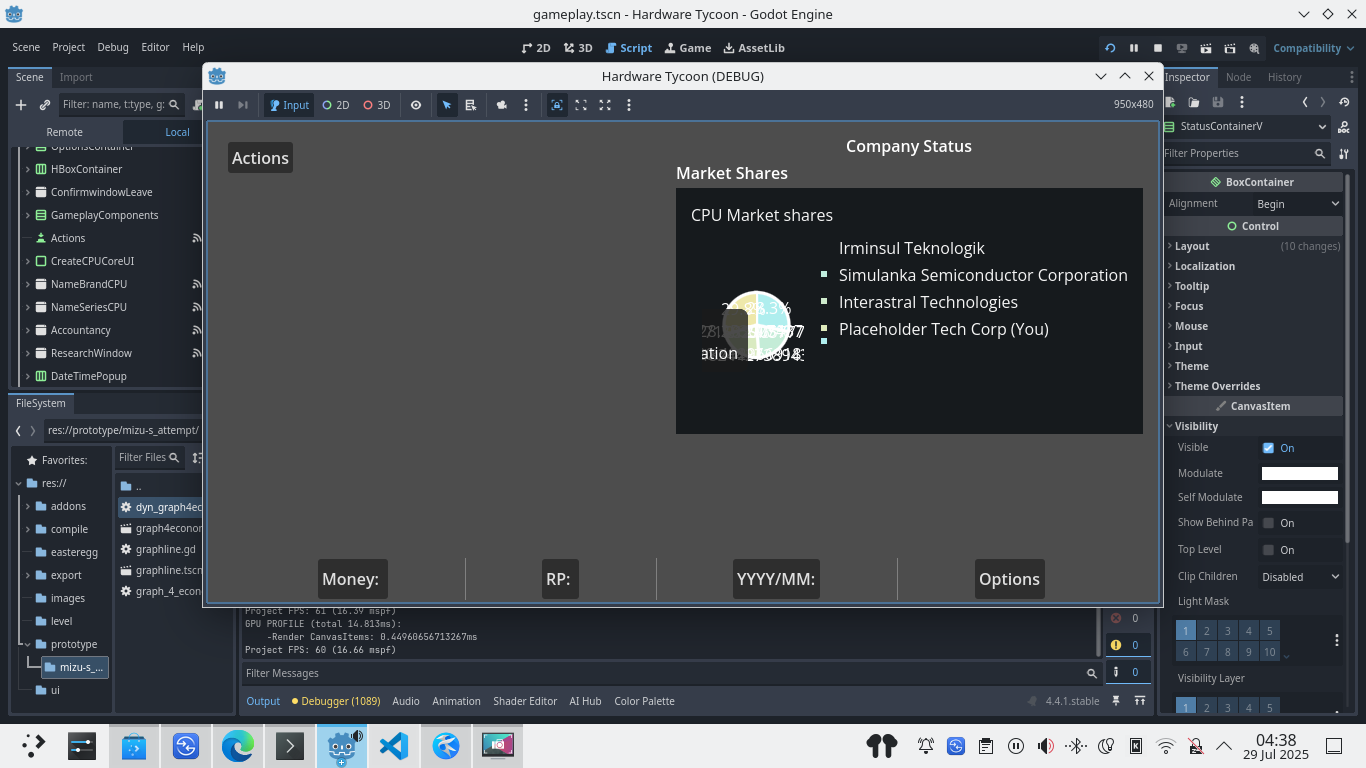Expand the export folder in FileSystem
Image resolution: width=1366 pixels, height=768 pixels.
click(28, 575)
